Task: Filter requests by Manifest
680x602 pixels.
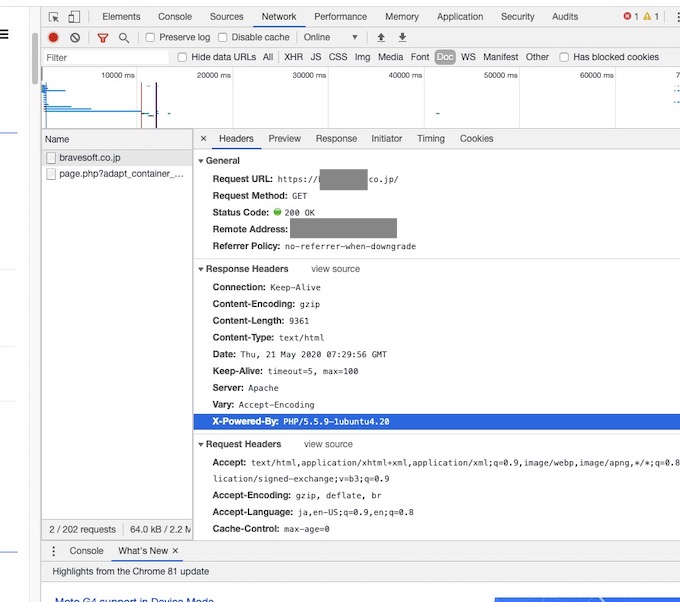Action: pos(500,57)
